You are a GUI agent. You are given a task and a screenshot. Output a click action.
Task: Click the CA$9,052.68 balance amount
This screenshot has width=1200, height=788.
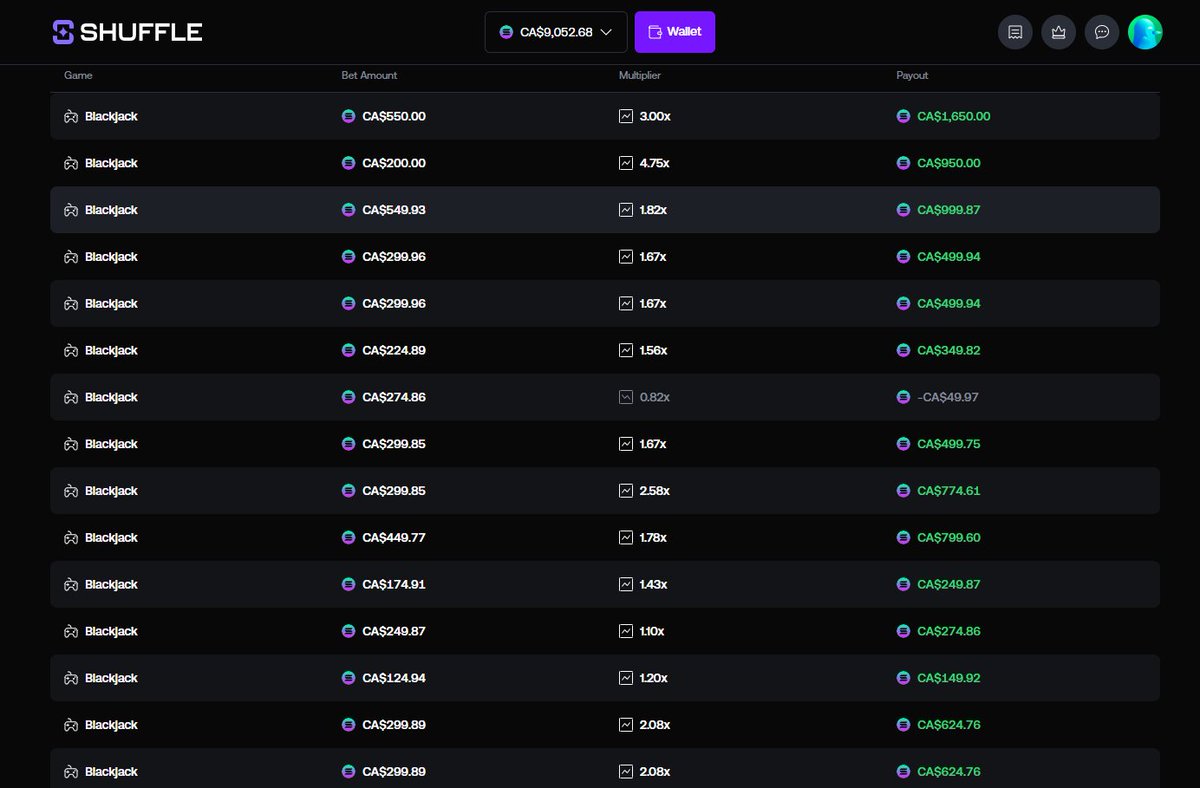point(556,32)
